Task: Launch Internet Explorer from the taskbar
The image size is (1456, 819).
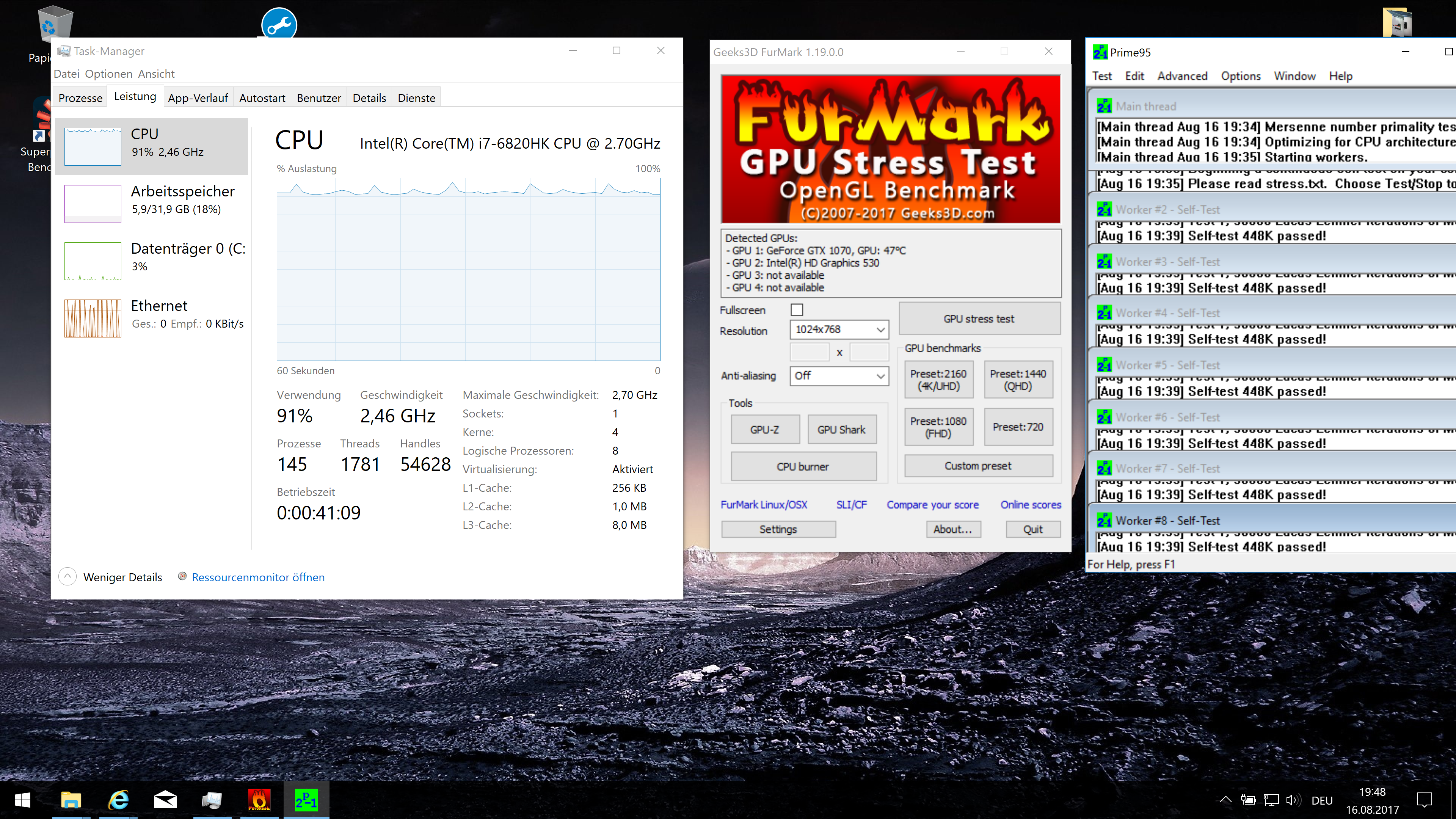Action: coord(118,800)
